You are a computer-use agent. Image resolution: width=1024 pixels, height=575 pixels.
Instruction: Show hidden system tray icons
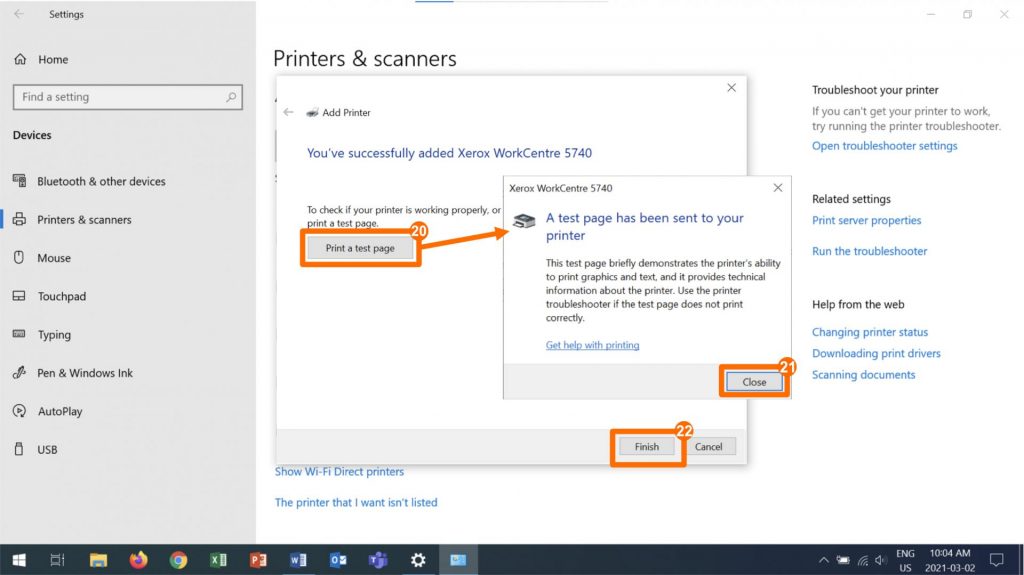[x=823, y=560]
